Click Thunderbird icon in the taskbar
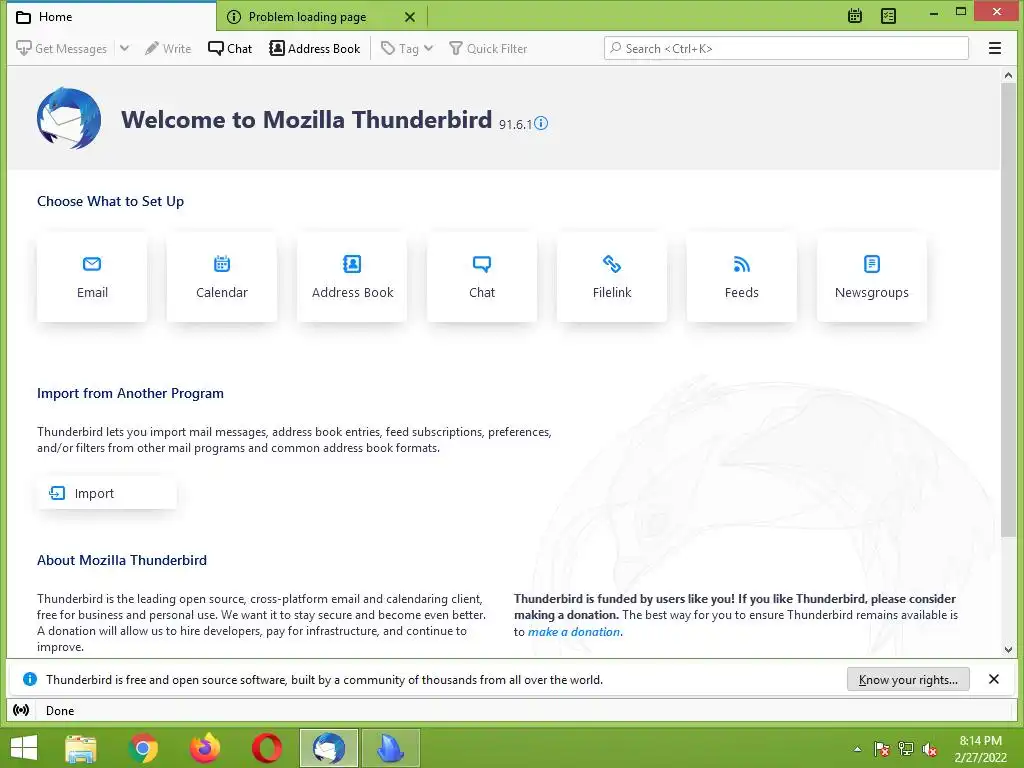This screenshot has height=768, width=1024. coord(328,748)
